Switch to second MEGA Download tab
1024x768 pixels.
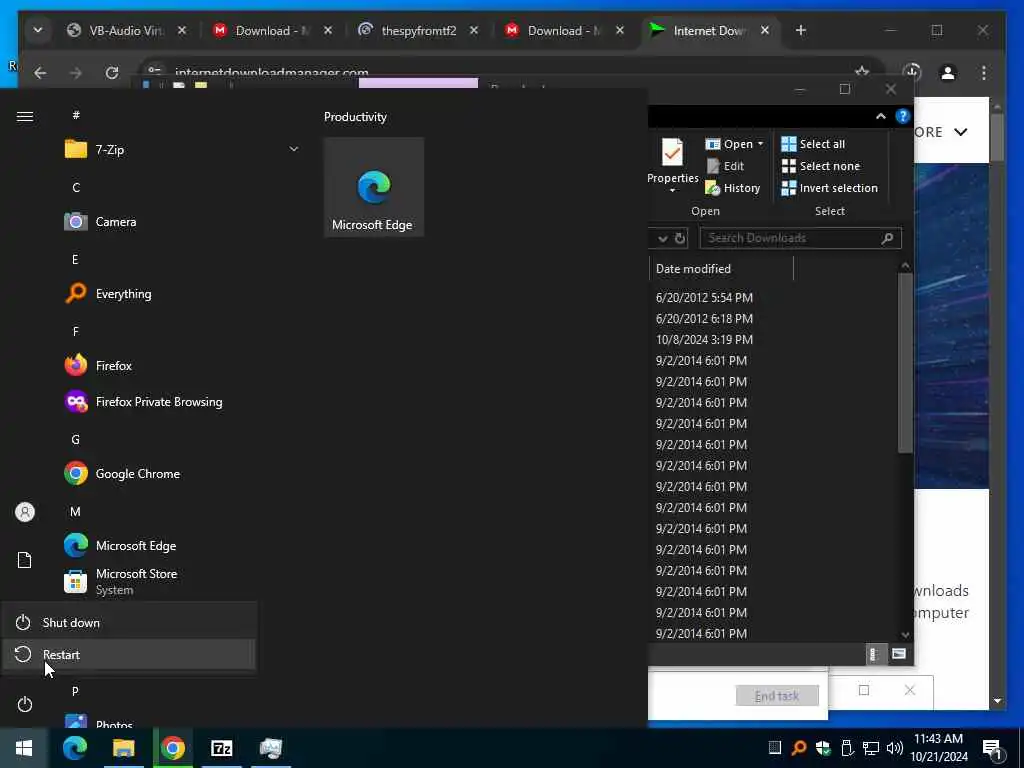[x=566, y=31]
